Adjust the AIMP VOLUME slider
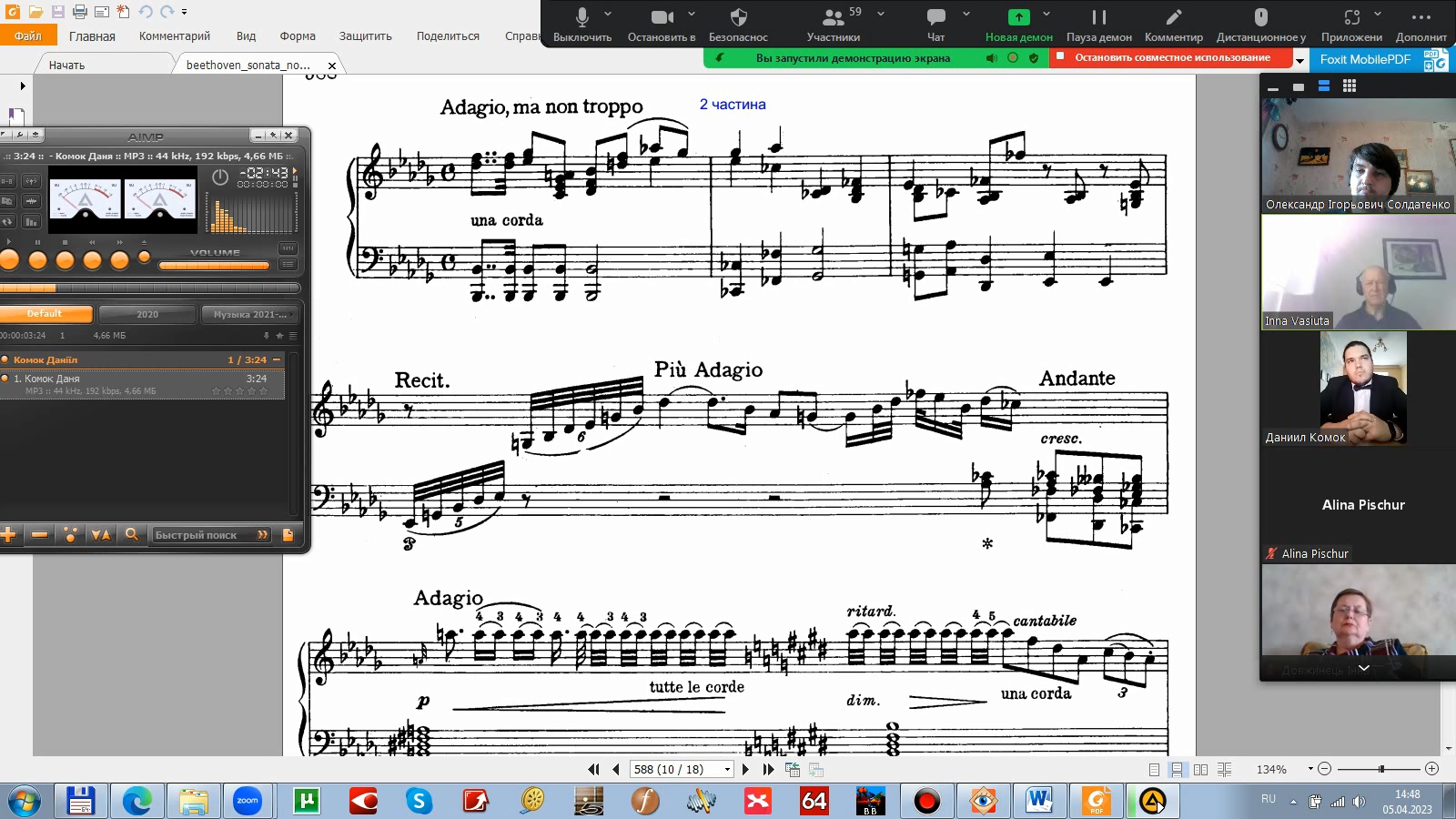Image resolution: width=1456 pixels, height=819 pixels. [x=214, y=266]
